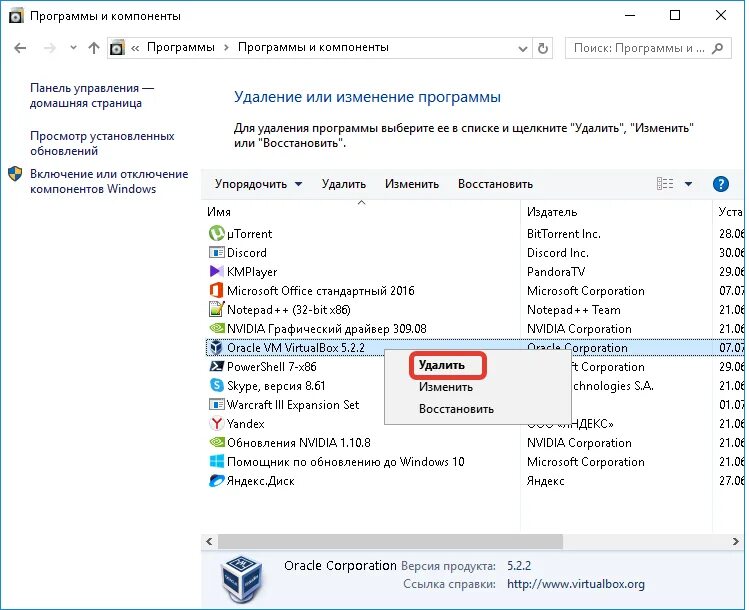
Task: Click the Яндекс publisher cell
Action: (x=545, y=481)
